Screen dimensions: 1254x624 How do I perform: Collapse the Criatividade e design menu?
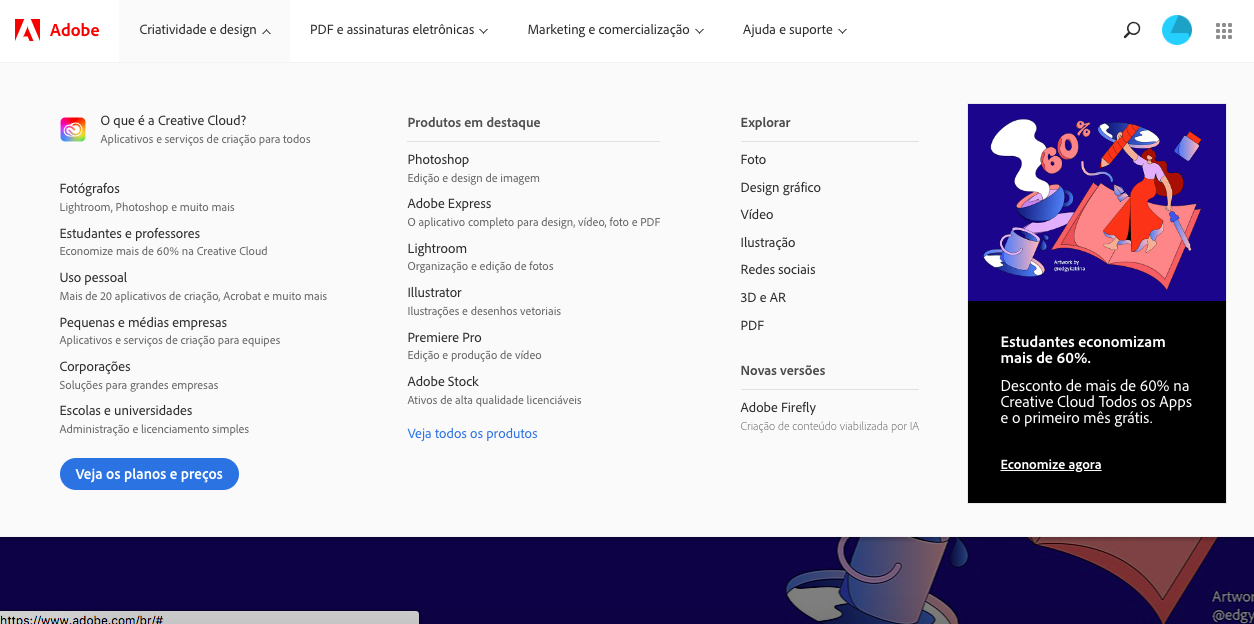(205, 30)
